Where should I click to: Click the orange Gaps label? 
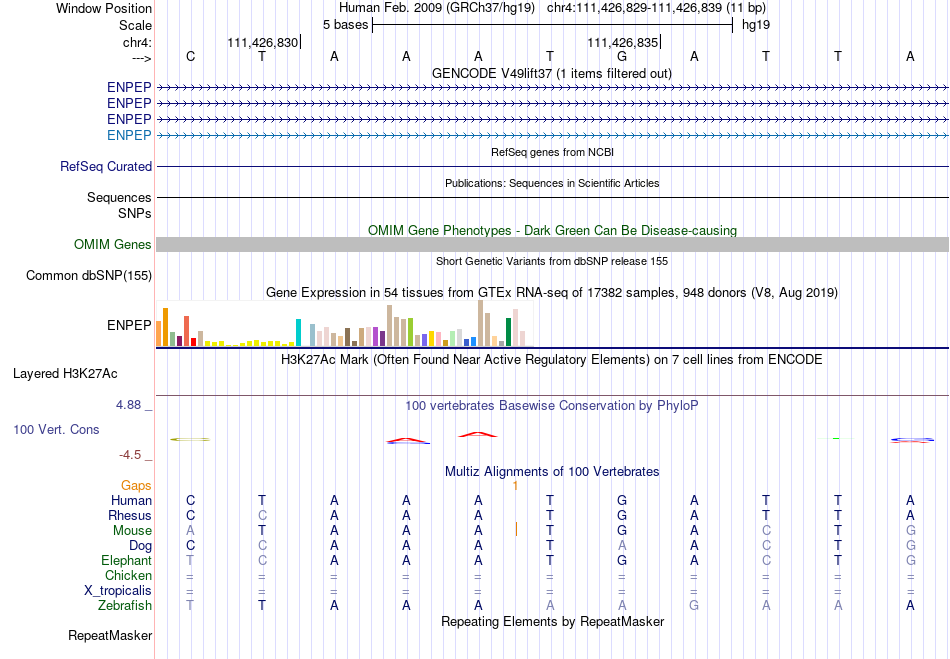[136, 486]
